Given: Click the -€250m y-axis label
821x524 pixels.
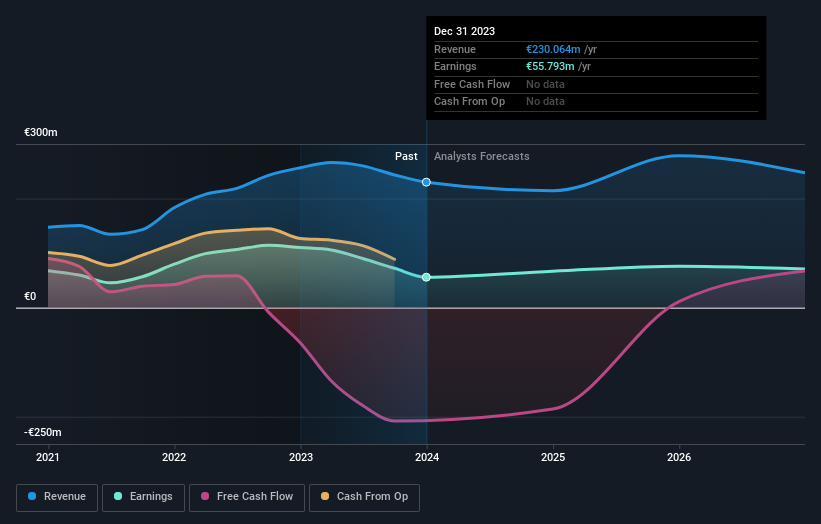Looking at the screenshot, I should click(x=42, y=432).
